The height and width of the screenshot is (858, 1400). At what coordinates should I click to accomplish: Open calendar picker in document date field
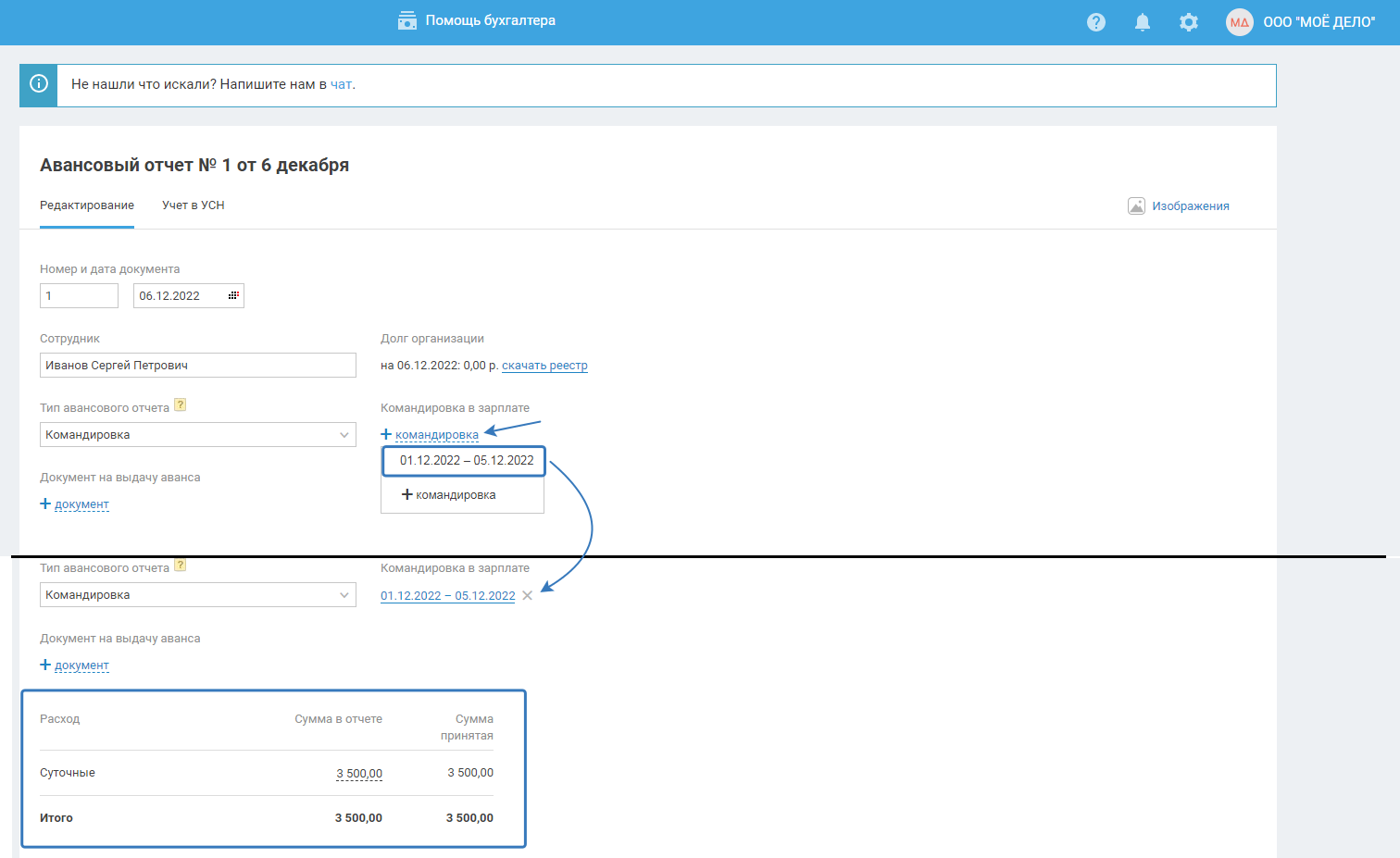[x=233, y=295]
